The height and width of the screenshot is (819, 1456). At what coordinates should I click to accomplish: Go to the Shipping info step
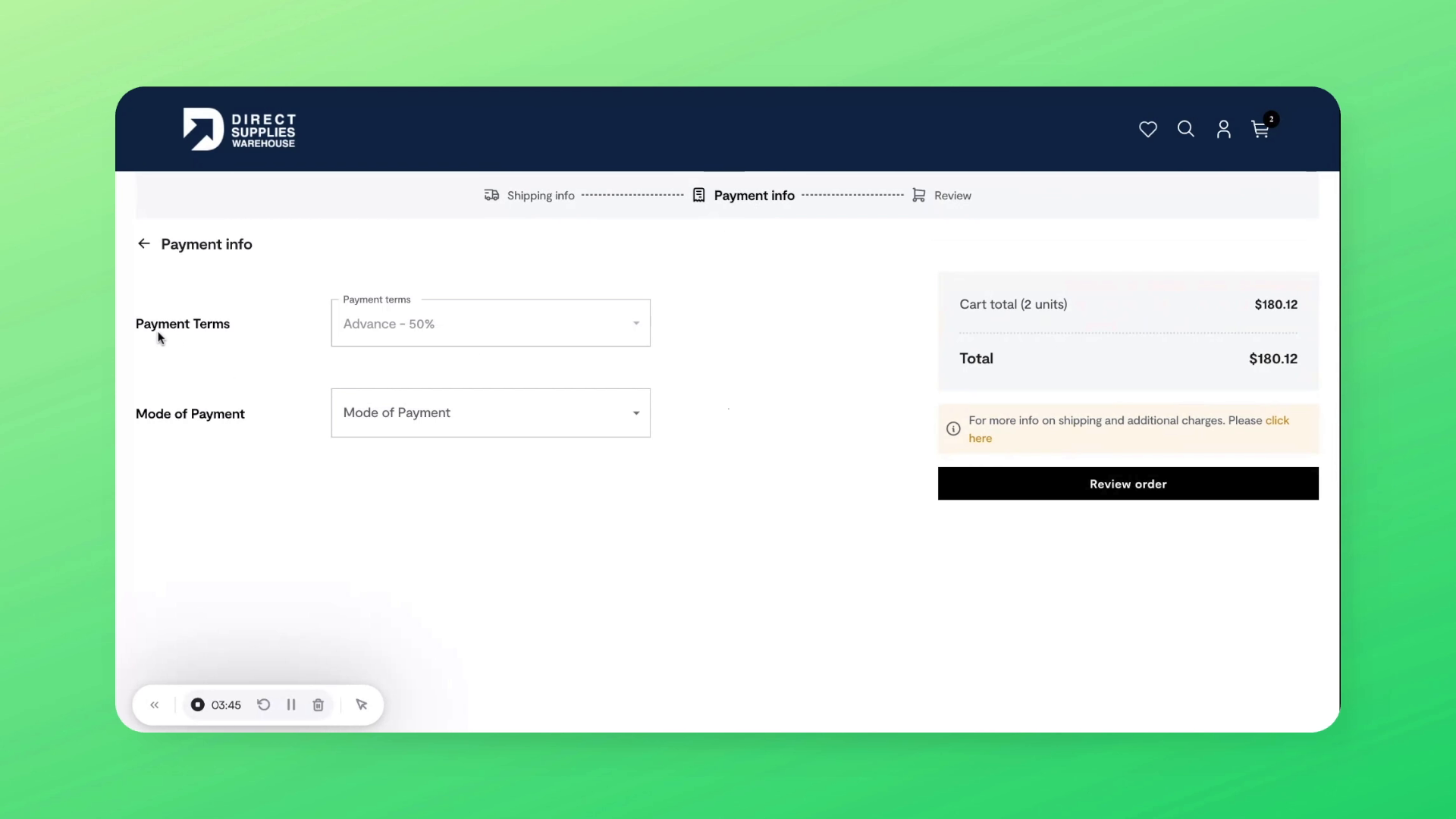[x=540, y=195]
